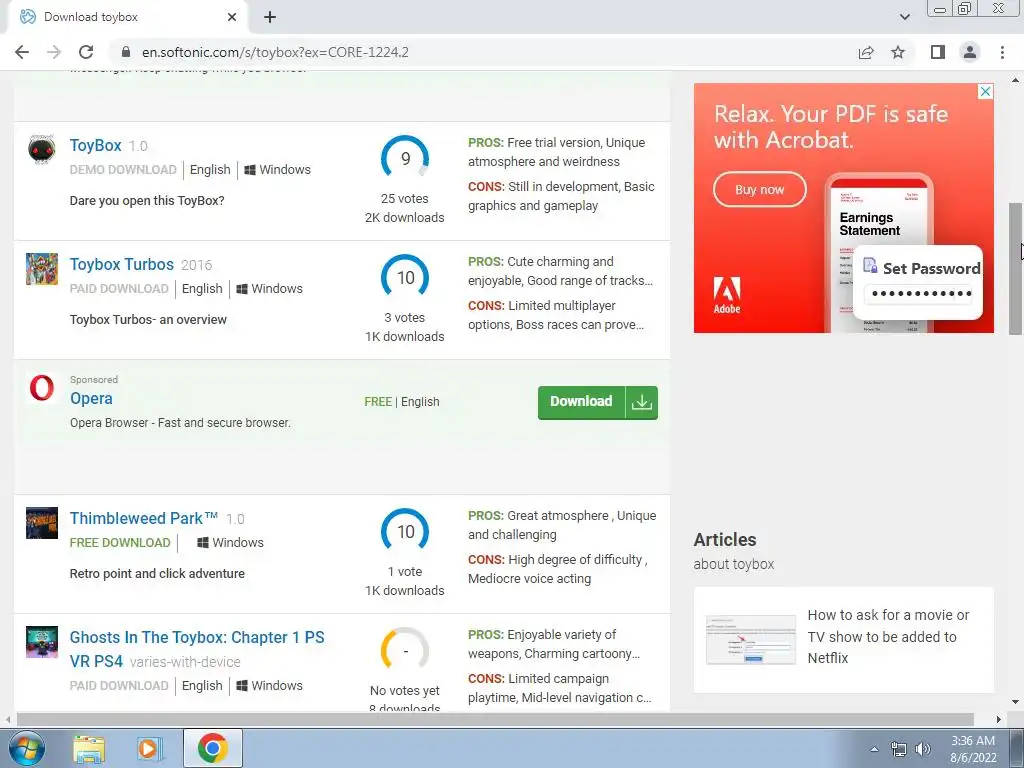Click the address bar URL
Image resolution: width=1024 pixels, height=768 pixels.
pos(275,52)
